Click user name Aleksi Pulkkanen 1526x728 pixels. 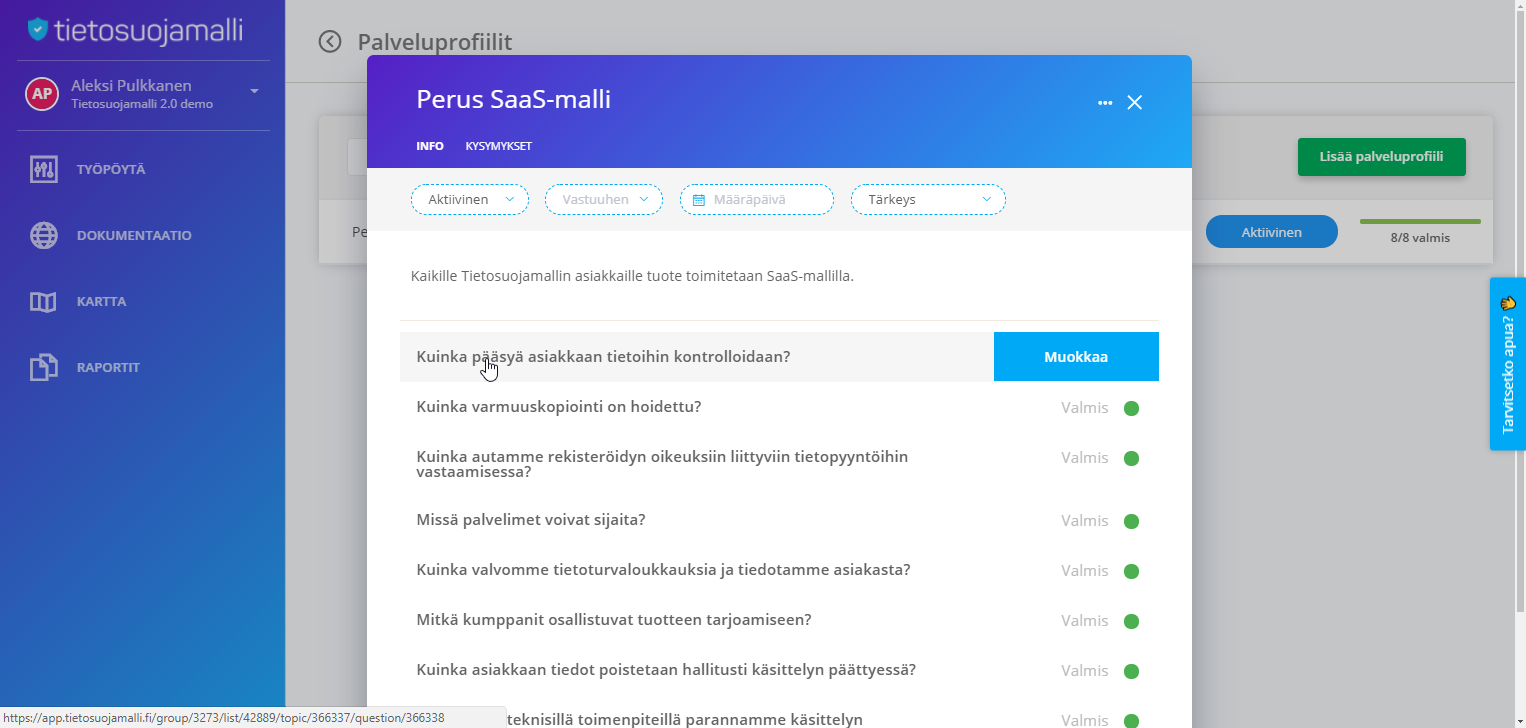pyautogui.click(x=131, y=86)
